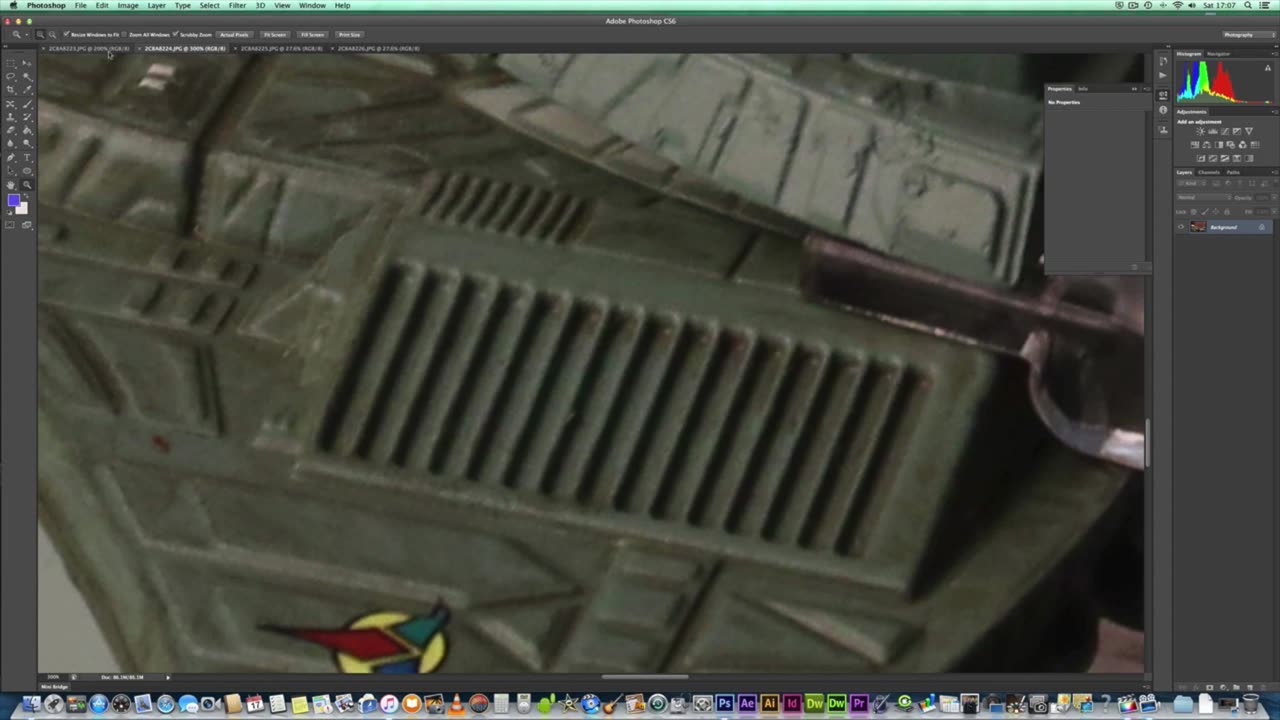The height and width of the screenshot is (720, 1280).
Task: Add a Levels adjustment
Action: click(x=1213, y=131)
